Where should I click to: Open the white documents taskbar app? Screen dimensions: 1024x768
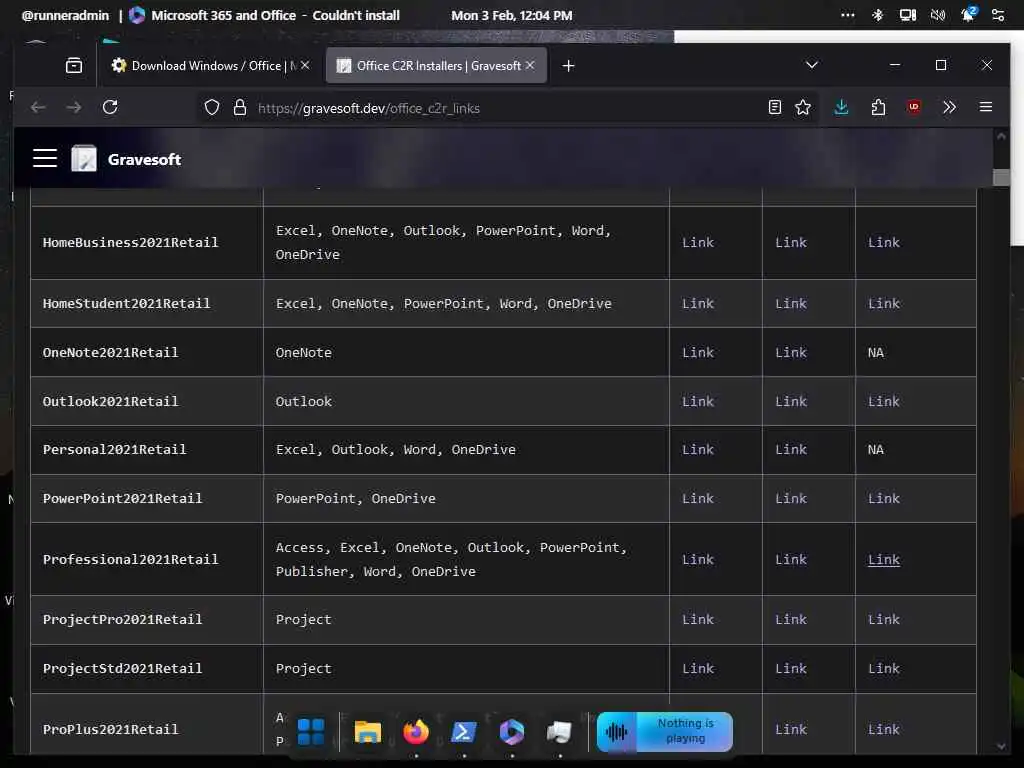click(x=560, y=731)
